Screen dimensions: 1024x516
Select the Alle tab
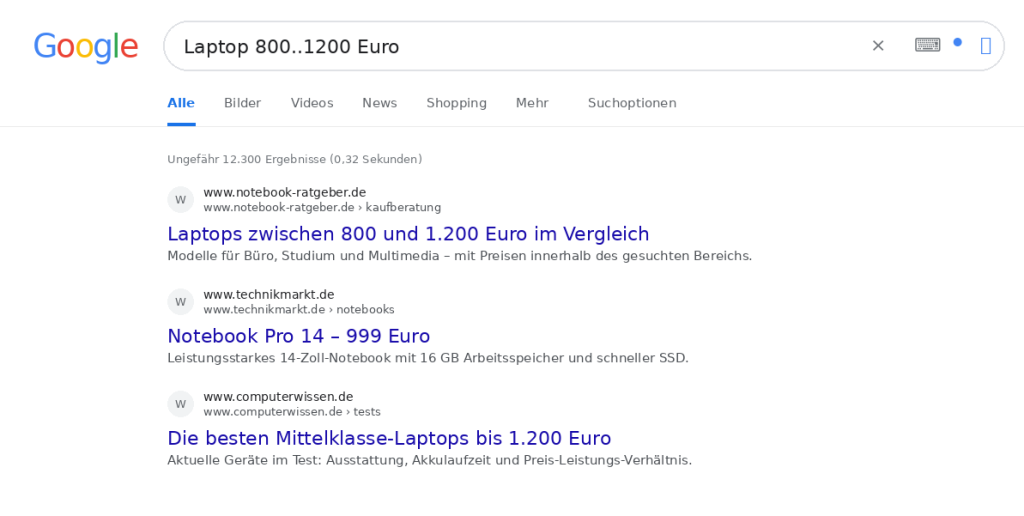181,103
